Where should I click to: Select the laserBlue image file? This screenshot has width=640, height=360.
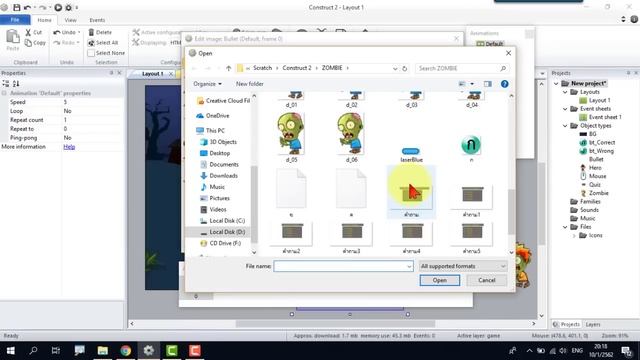[411, 154]
